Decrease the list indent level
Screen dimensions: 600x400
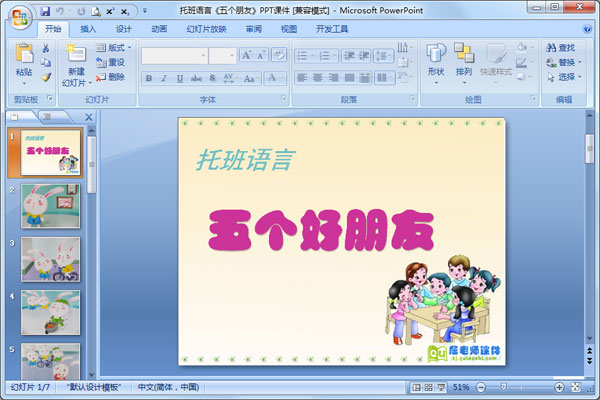349,56
